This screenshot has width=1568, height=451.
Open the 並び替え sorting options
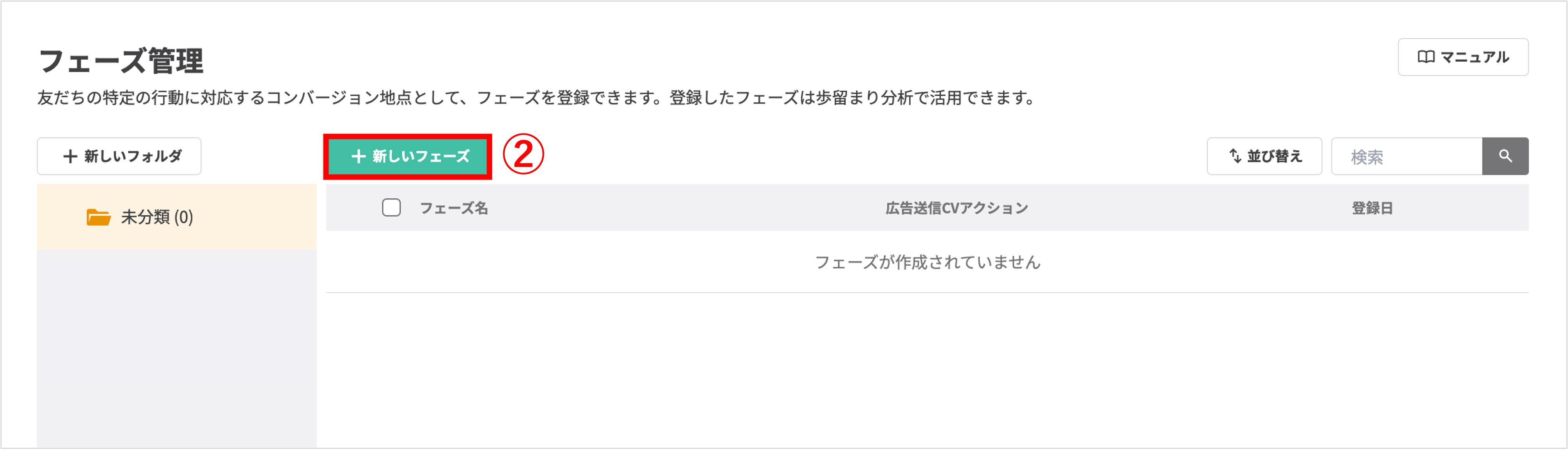[x=1264, y=156]
